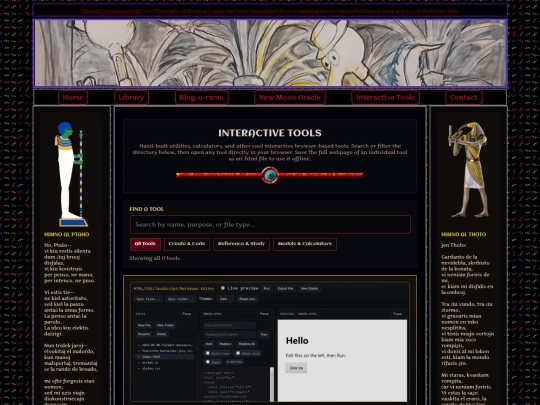Click the blue eye on the red divider
540x405 pixels.
point(270,175)
